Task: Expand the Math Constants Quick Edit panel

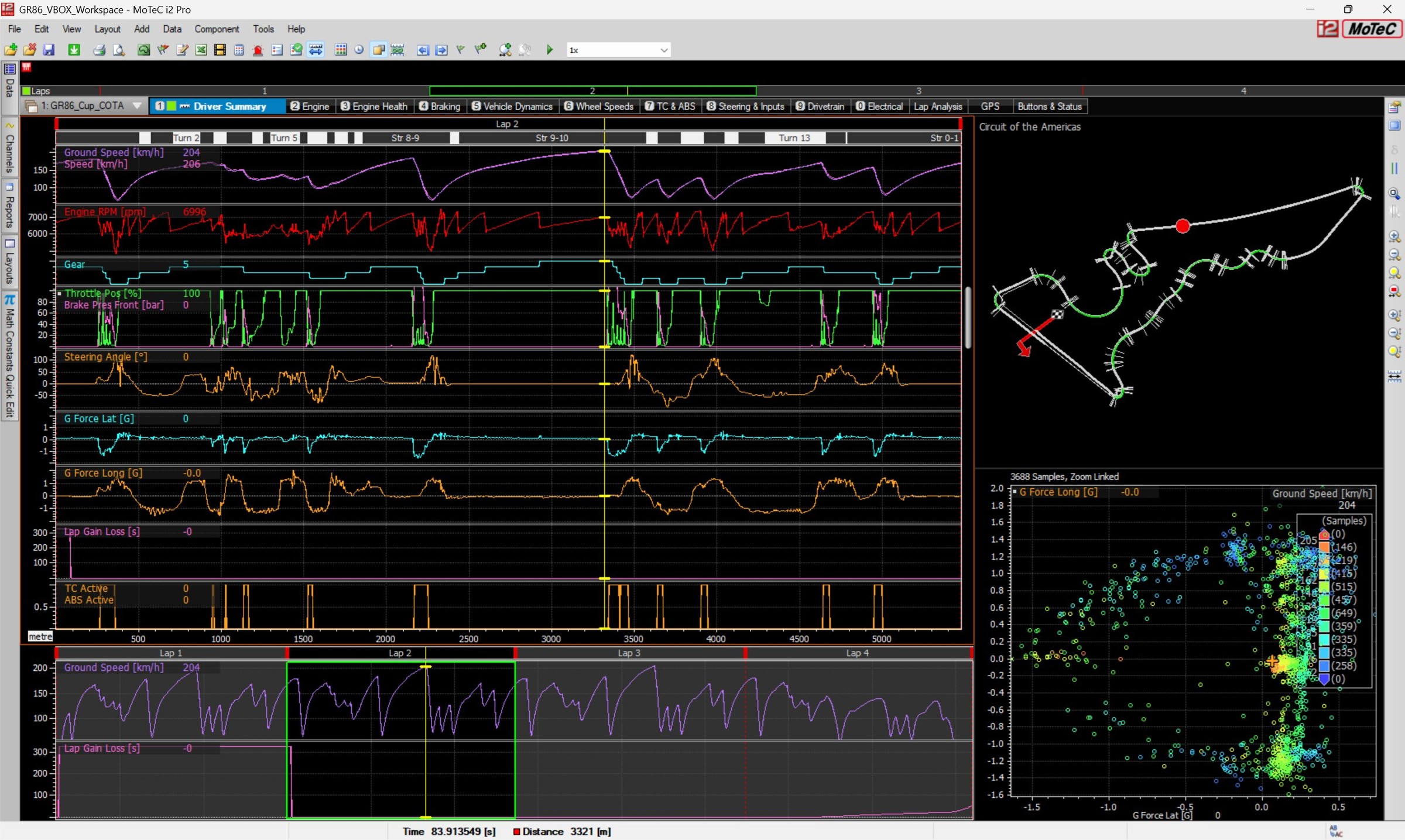Action: click(10, 356)
